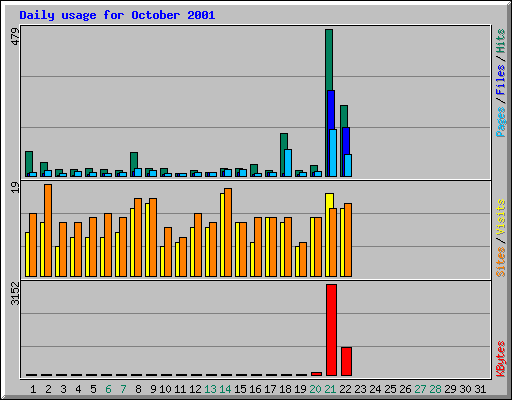Click the "Files" legend label

(x=500, y=80)
